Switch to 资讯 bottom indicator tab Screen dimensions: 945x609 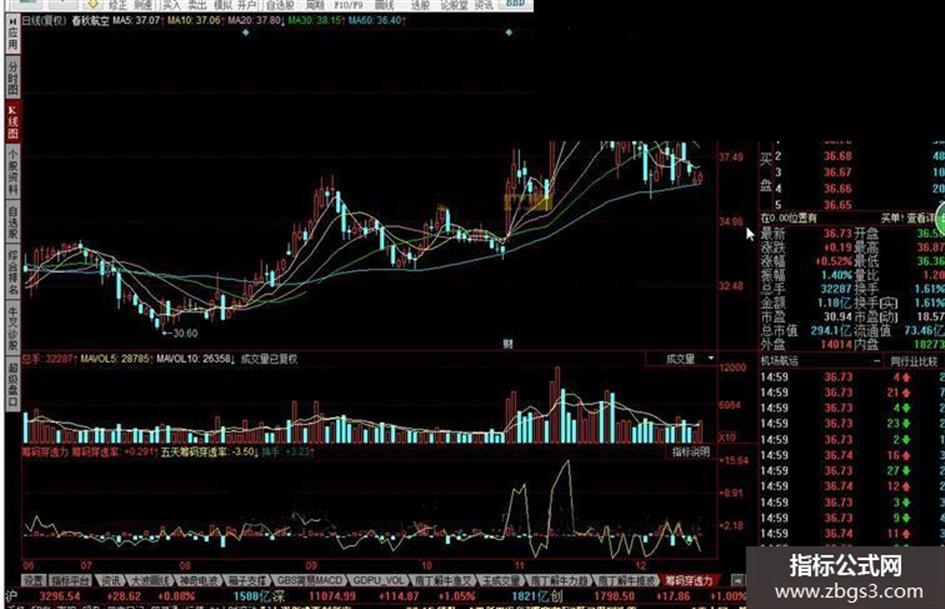coord(110,581)
